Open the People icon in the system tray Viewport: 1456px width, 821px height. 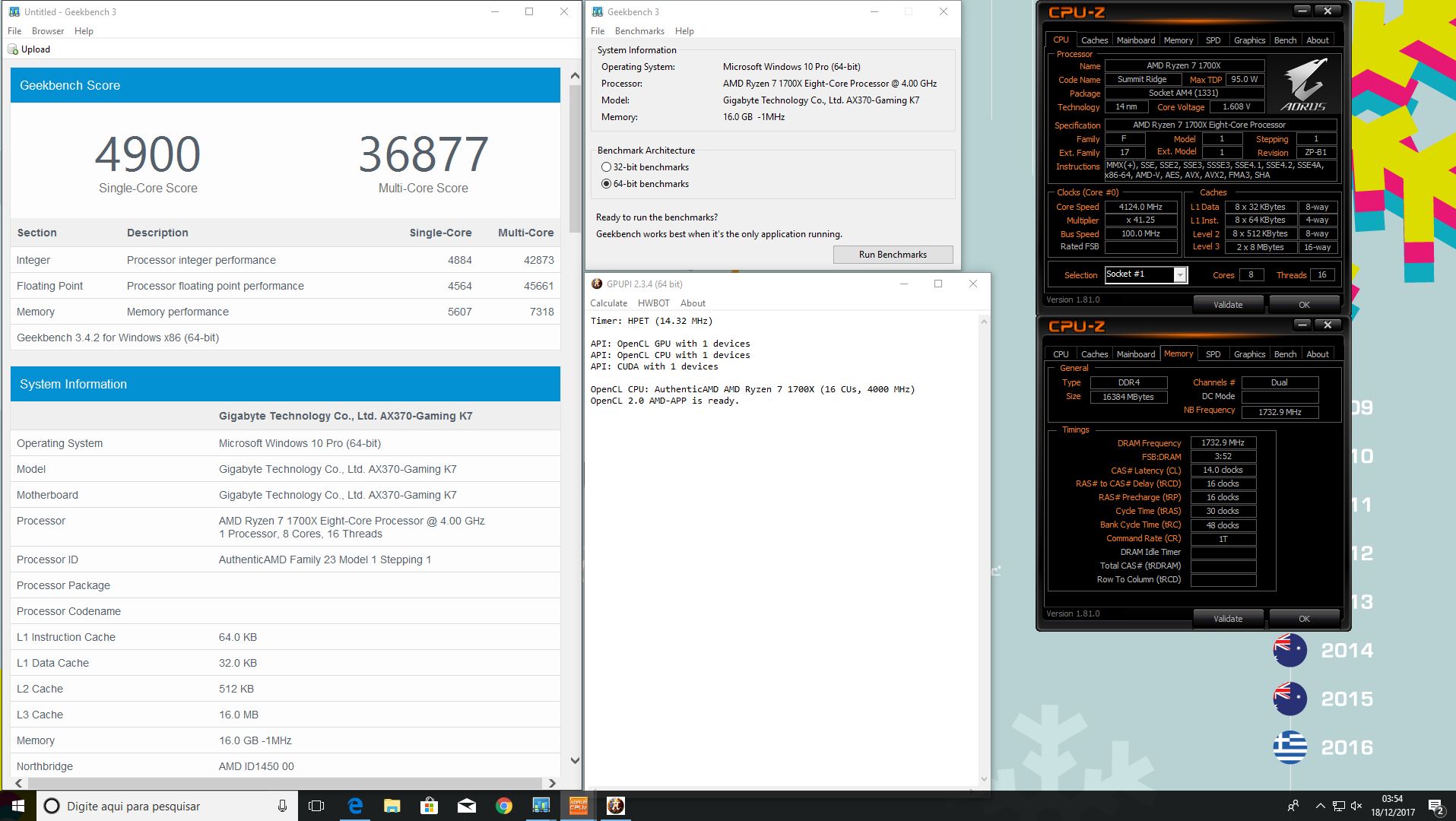tap(1293, 806)
